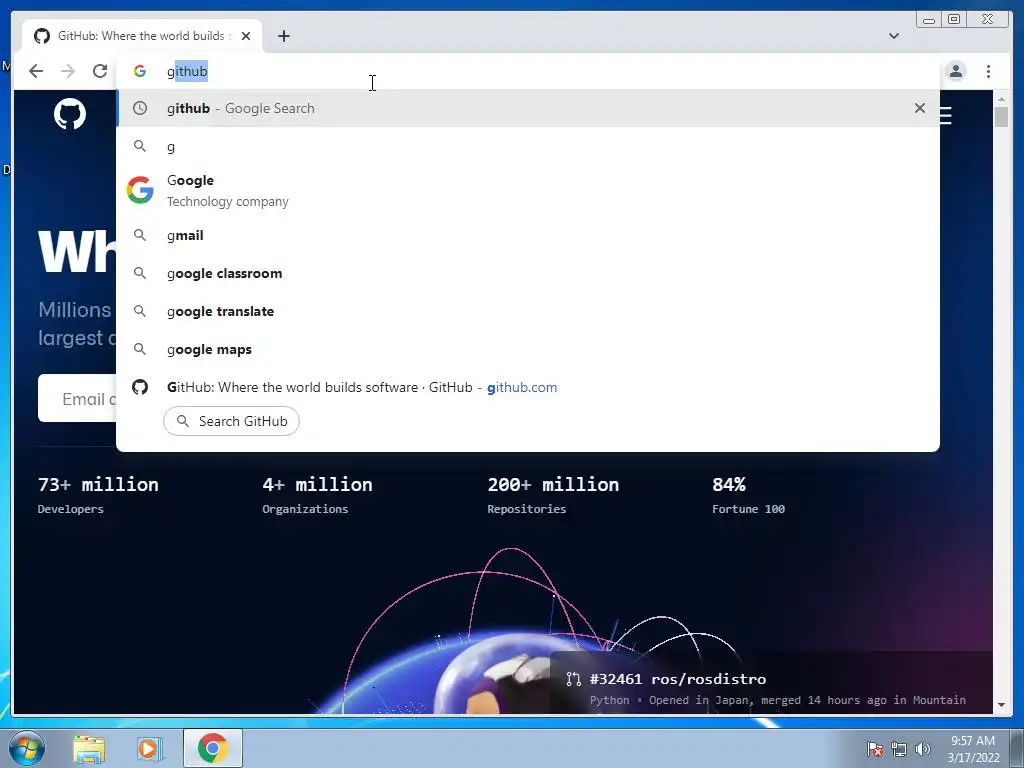The width and height of the screenshot is (1024, 768).
Task: Click the Chrome taskbar icon
Action: tap(212, 748)
